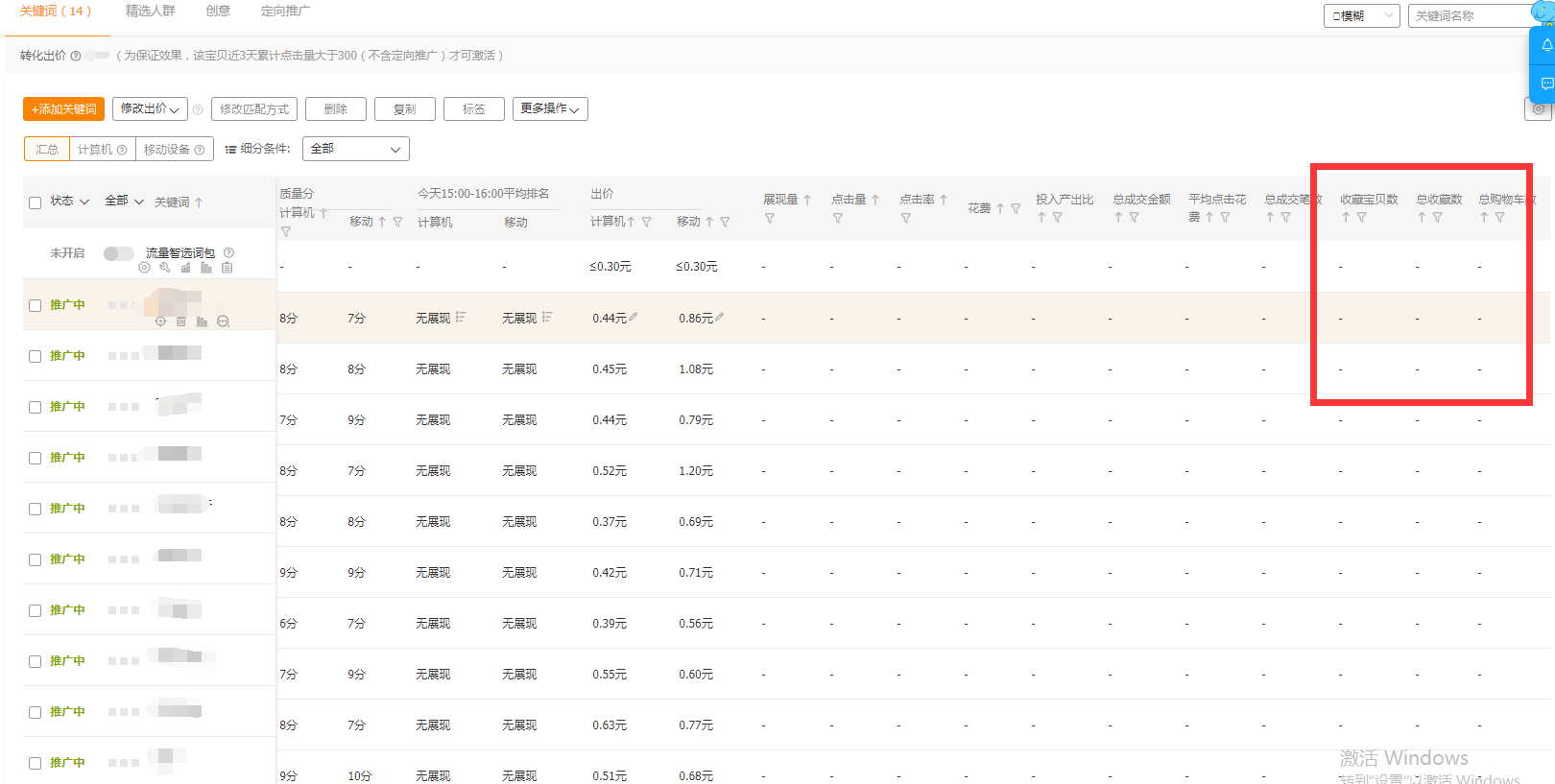This screenshot has width=1555, height=784.
Task: Click wrench icon under 流量智选词包
Action: point(165,268)
